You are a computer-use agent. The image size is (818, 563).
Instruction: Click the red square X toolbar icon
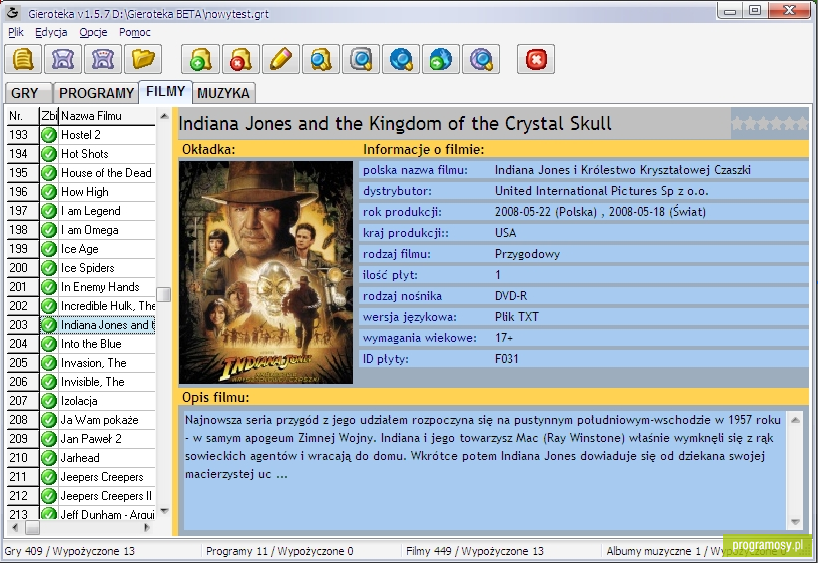click(x=536, y=59)
